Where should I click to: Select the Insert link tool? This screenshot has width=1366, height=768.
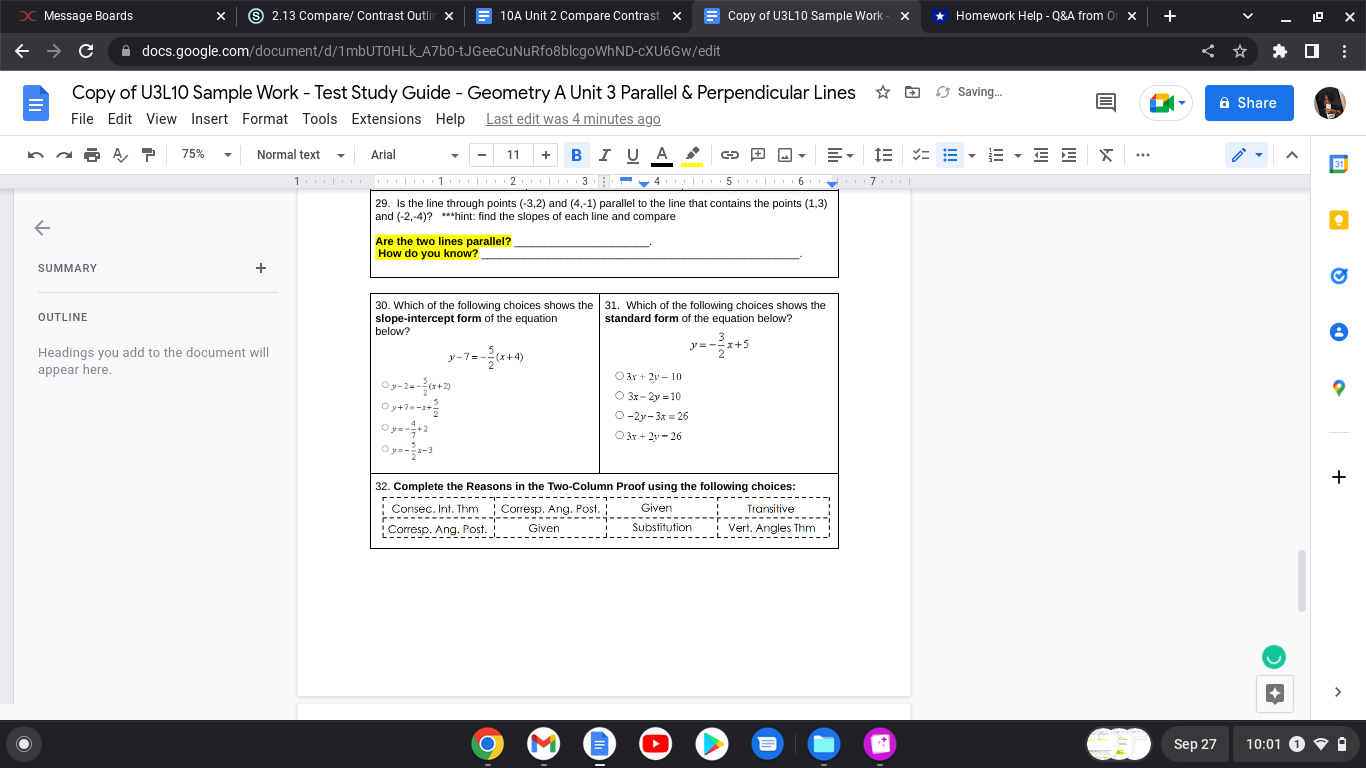point(729,155)
